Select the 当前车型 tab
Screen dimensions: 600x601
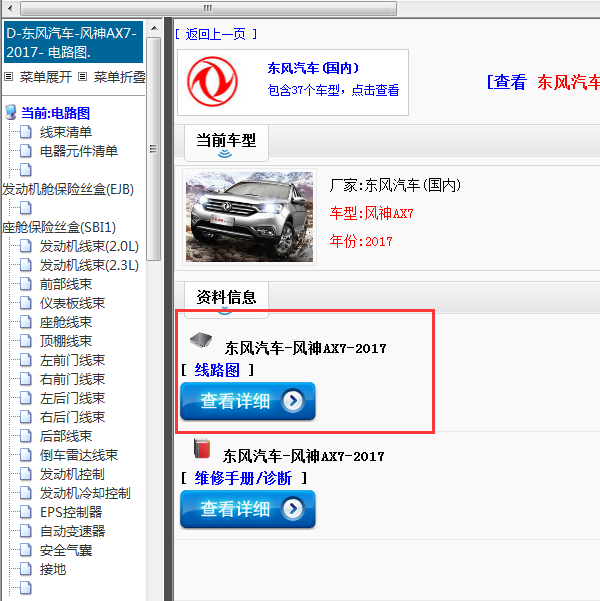(226, 142)
